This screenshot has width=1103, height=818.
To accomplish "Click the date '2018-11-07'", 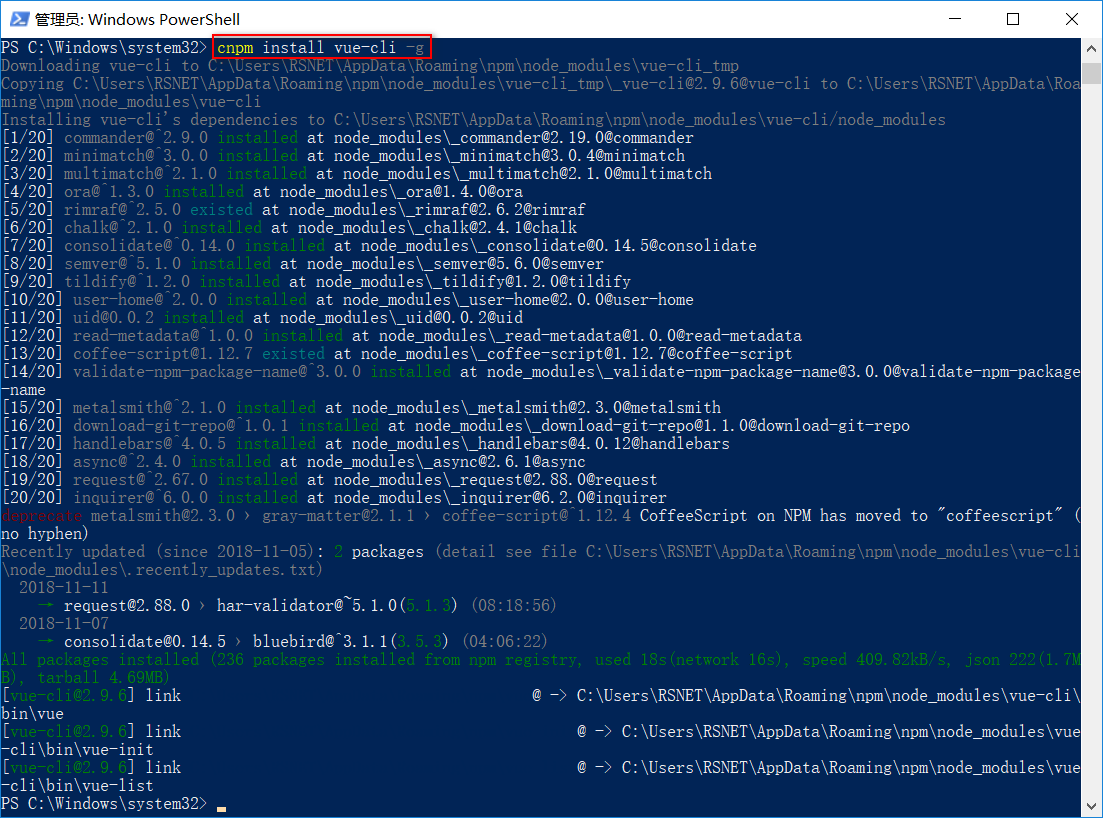I will coord(64,623).
